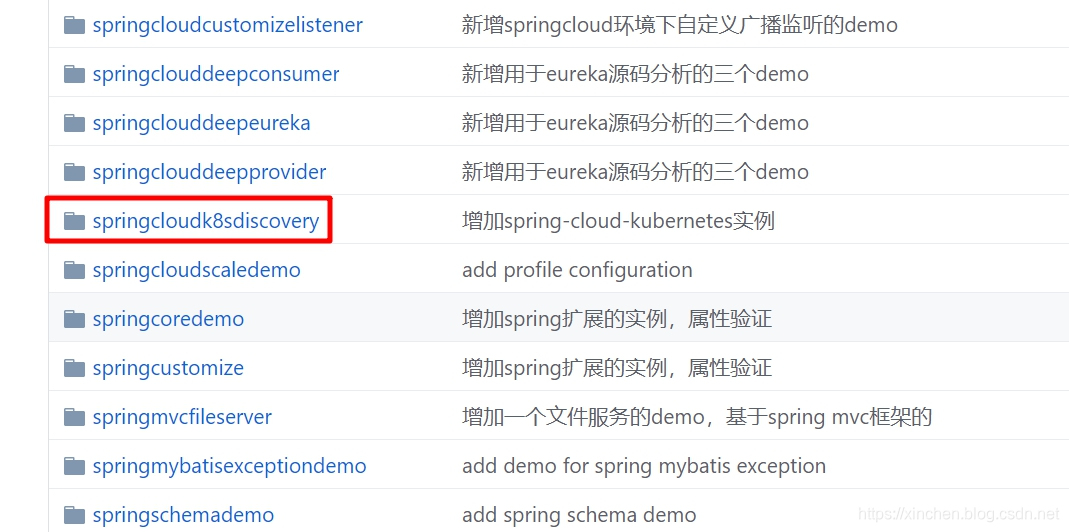Navigate into springclouddeepconsumer folder
This screenshot has width=1069, height=532.
click(x=215, y=74)
